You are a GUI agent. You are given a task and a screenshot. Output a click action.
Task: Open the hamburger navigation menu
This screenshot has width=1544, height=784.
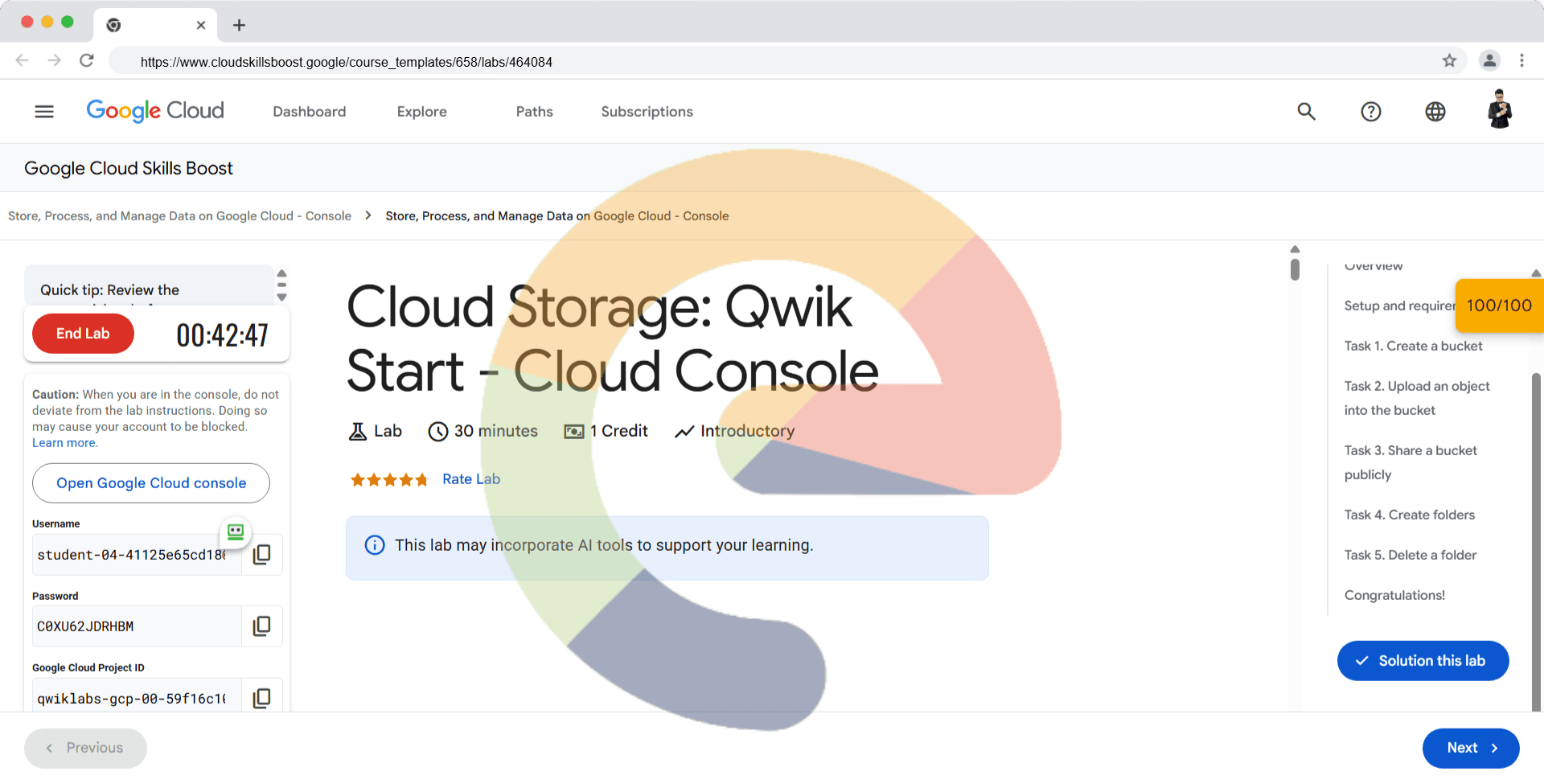coord(44,112)
